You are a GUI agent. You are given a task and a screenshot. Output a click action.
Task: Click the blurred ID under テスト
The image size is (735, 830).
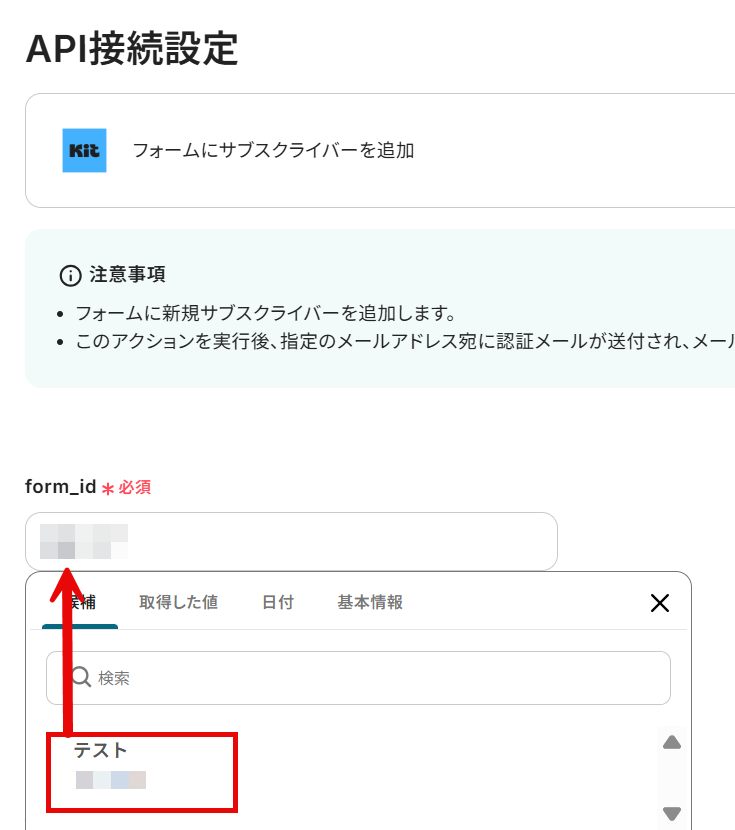(111, 780)
